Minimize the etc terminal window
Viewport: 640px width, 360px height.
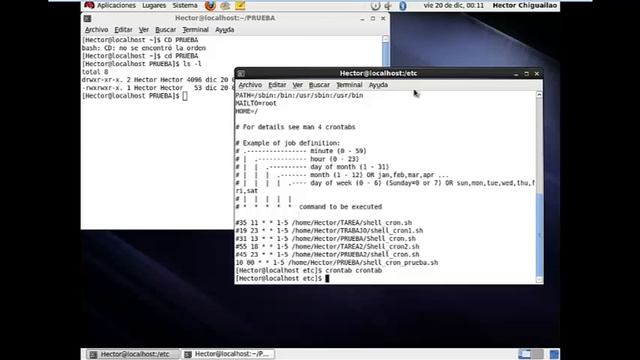click(516, 74)
